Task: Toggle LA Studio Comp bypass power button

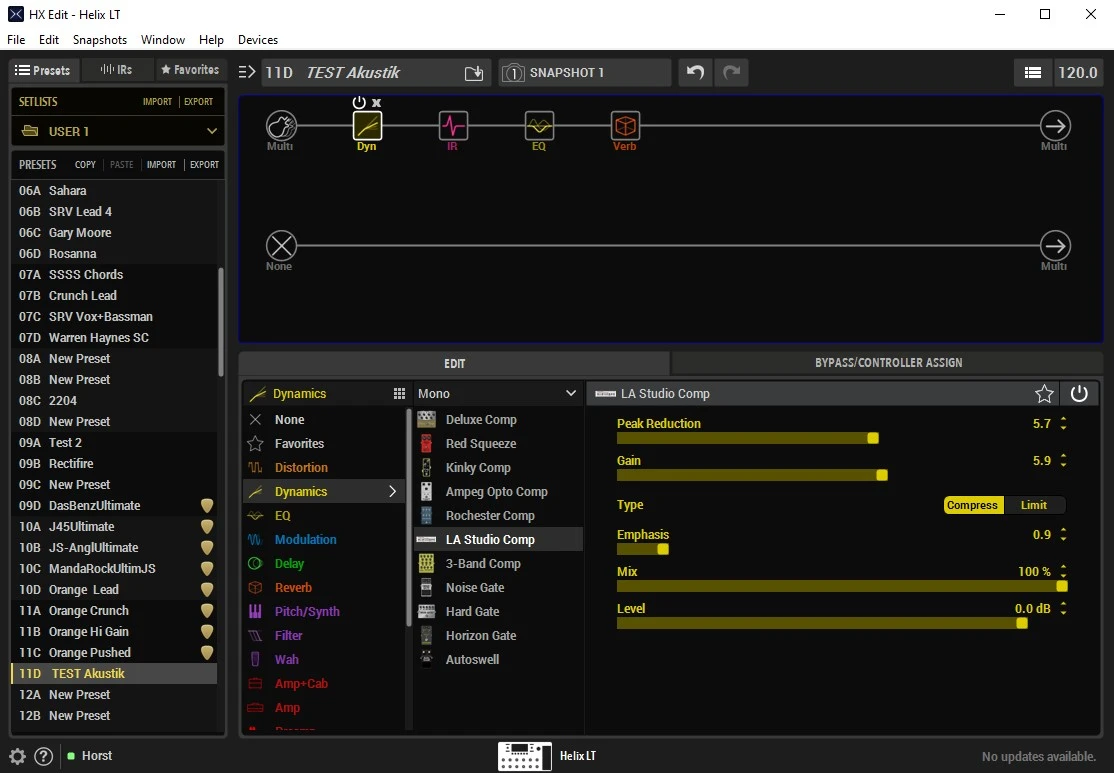Action: point(1079,394)
